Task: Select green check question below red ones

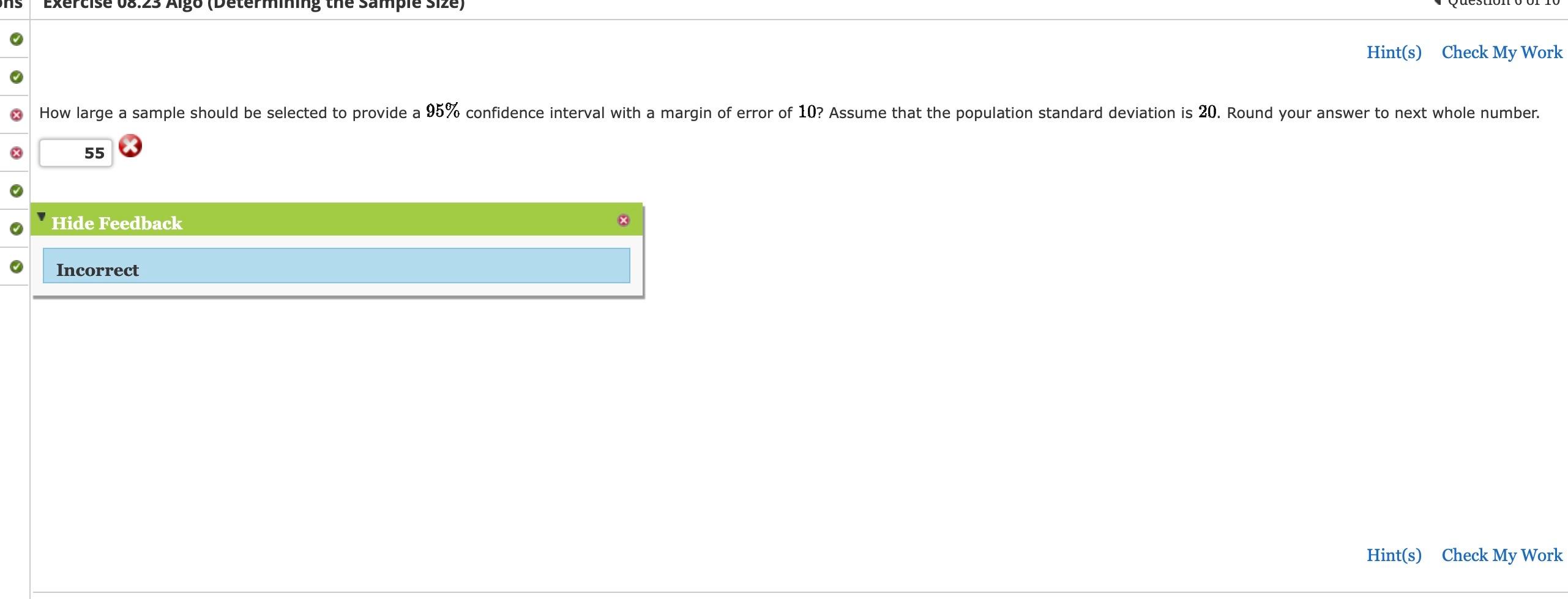Action: pos(17,191)
